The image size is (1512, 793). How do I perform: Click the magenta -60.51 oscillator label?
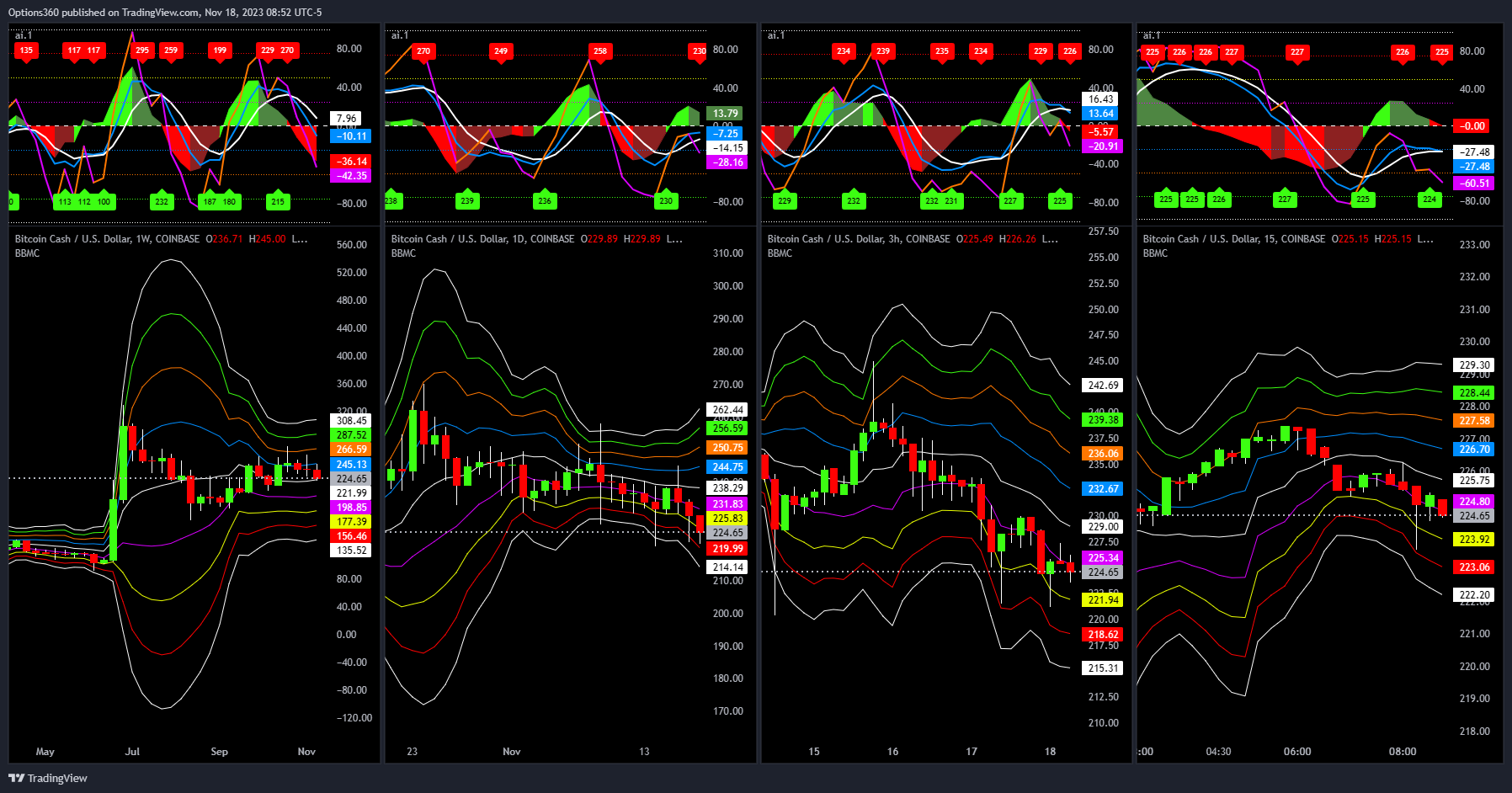(1474, 184)
